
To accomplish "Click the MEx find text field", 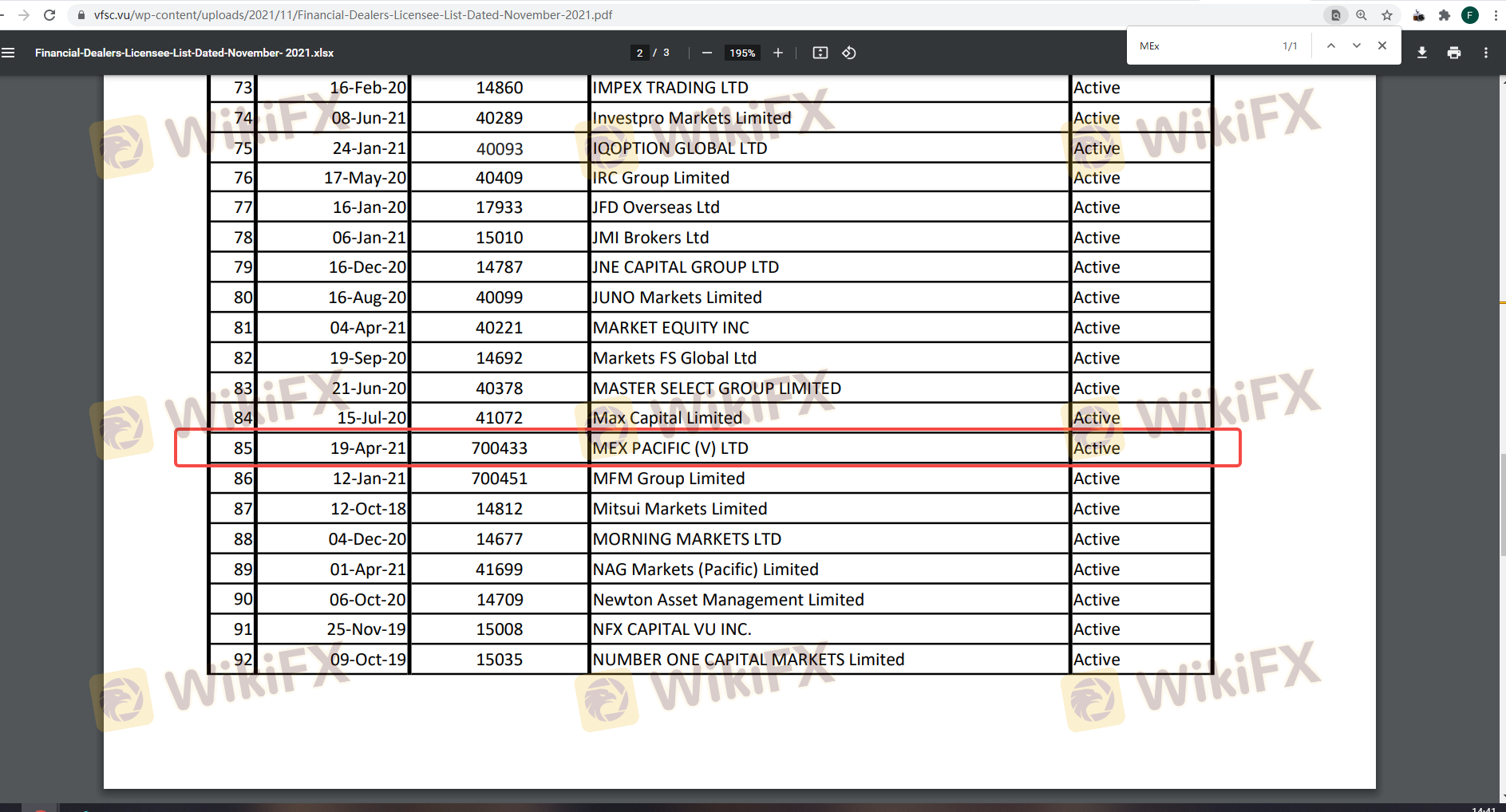I will coord(1205,45).
